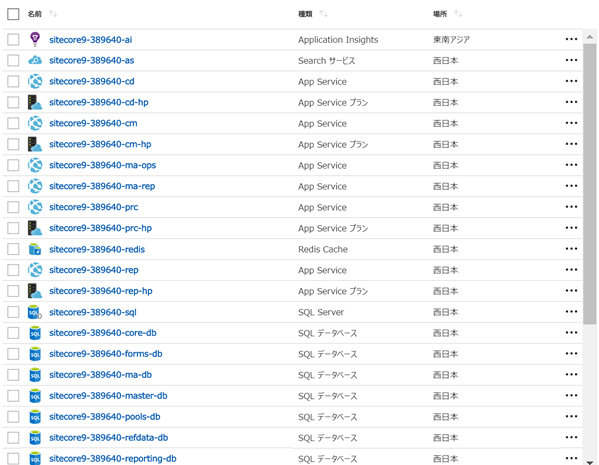This screenshot has height=465, width=599.
Task: Click the Application Insights icon for sitecore9-389640-ai
Action: tap(35, 39)
